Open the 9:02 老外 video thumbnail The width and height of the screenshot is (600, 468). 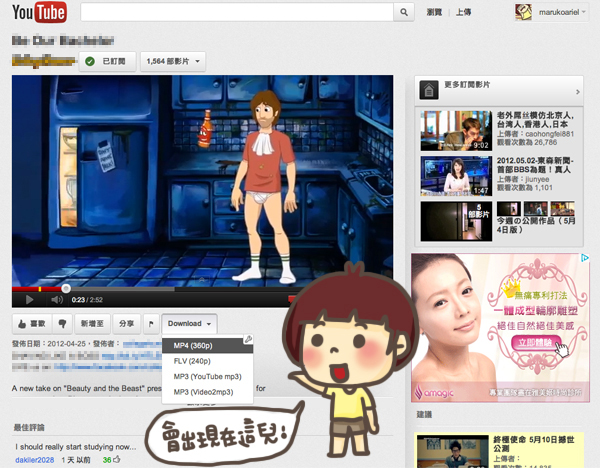pos(456,131)
